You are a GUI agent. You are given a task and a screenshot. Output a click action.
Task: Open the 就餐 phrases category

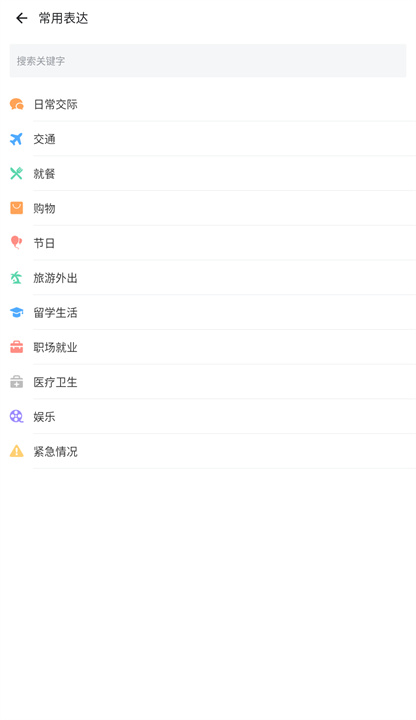208,174
